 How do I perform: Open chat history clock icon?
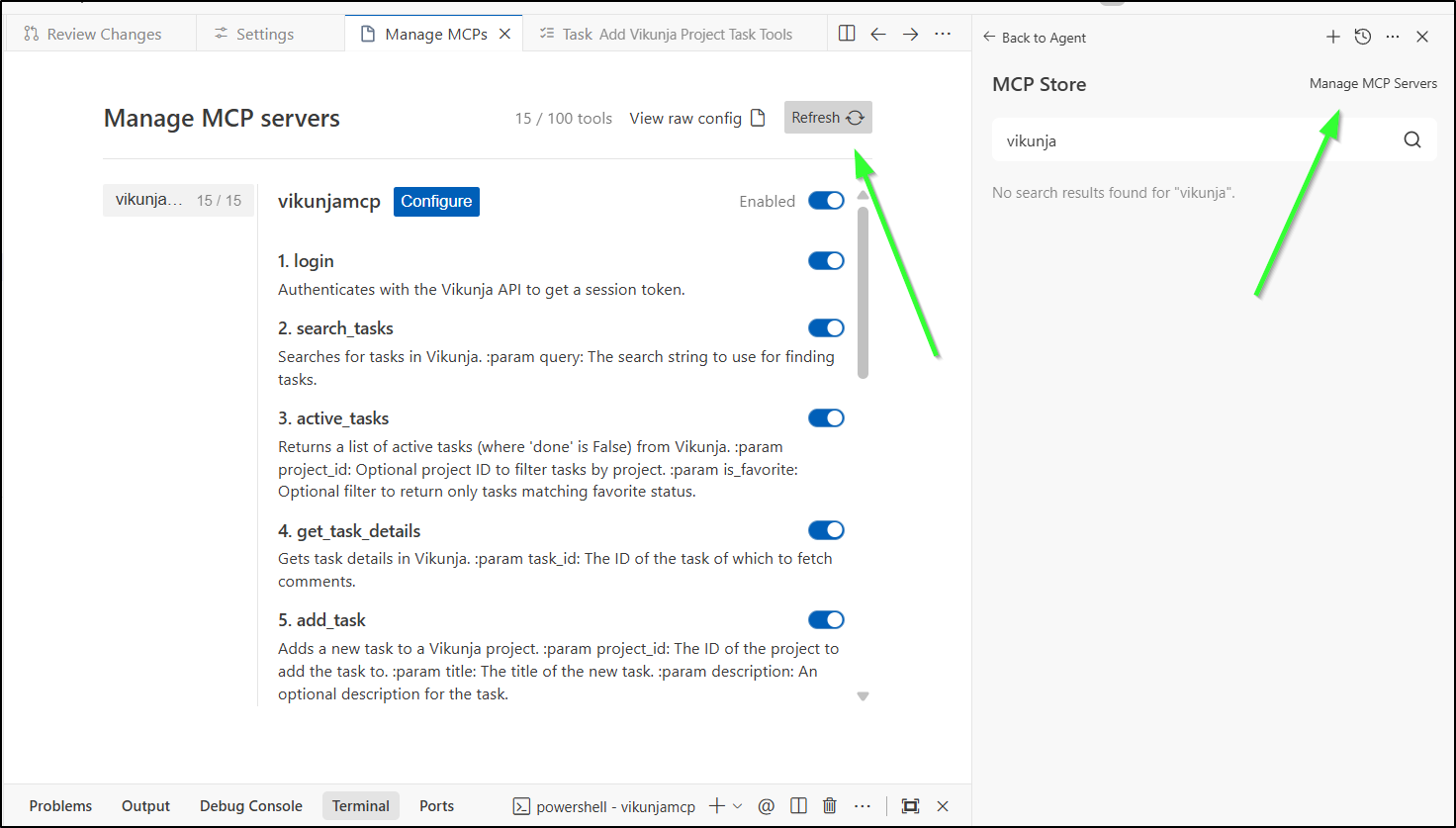pos(1363,37)
